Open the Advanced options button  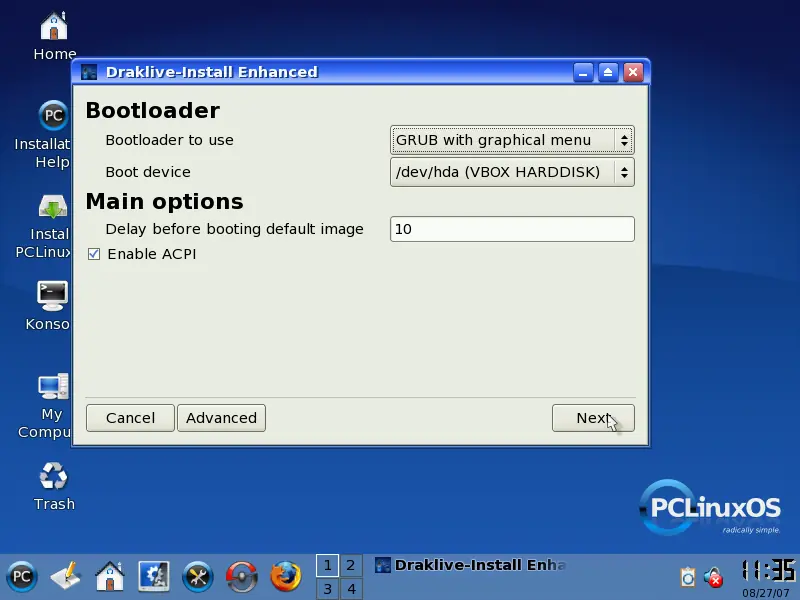(x=221, y=418)
